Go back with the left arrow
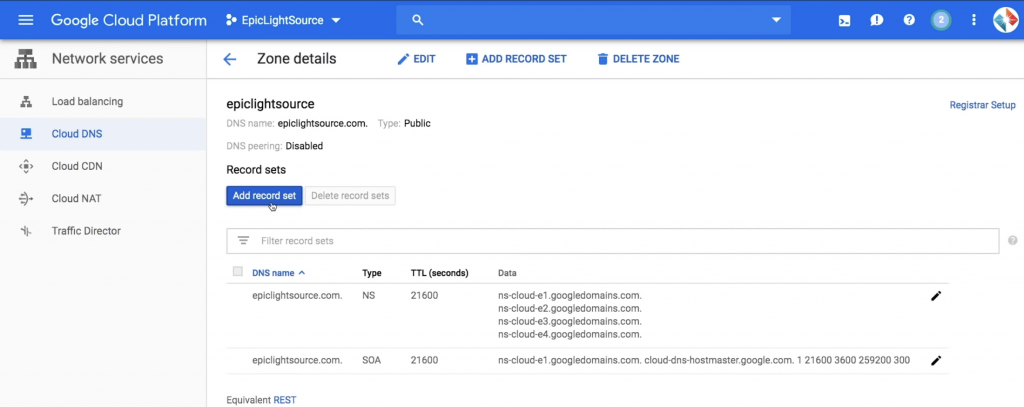This screenshot has width=1024, height=407. click(229, 59)
